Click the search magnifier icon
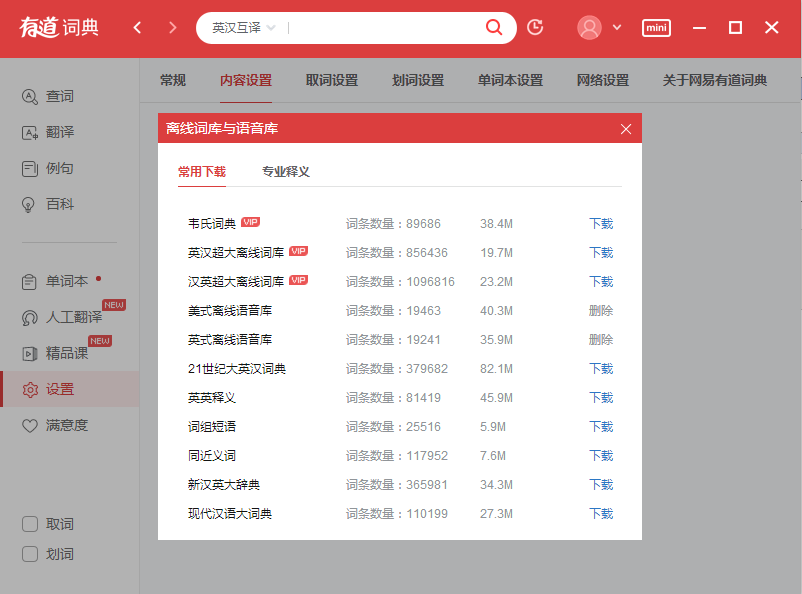 (x=493, y=27)
